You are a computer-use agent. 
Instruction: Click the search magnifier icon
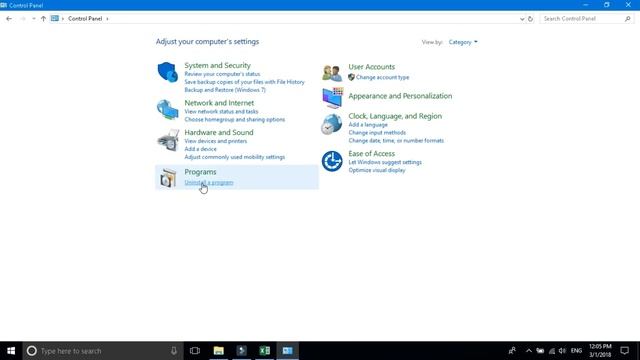point(627,19)
